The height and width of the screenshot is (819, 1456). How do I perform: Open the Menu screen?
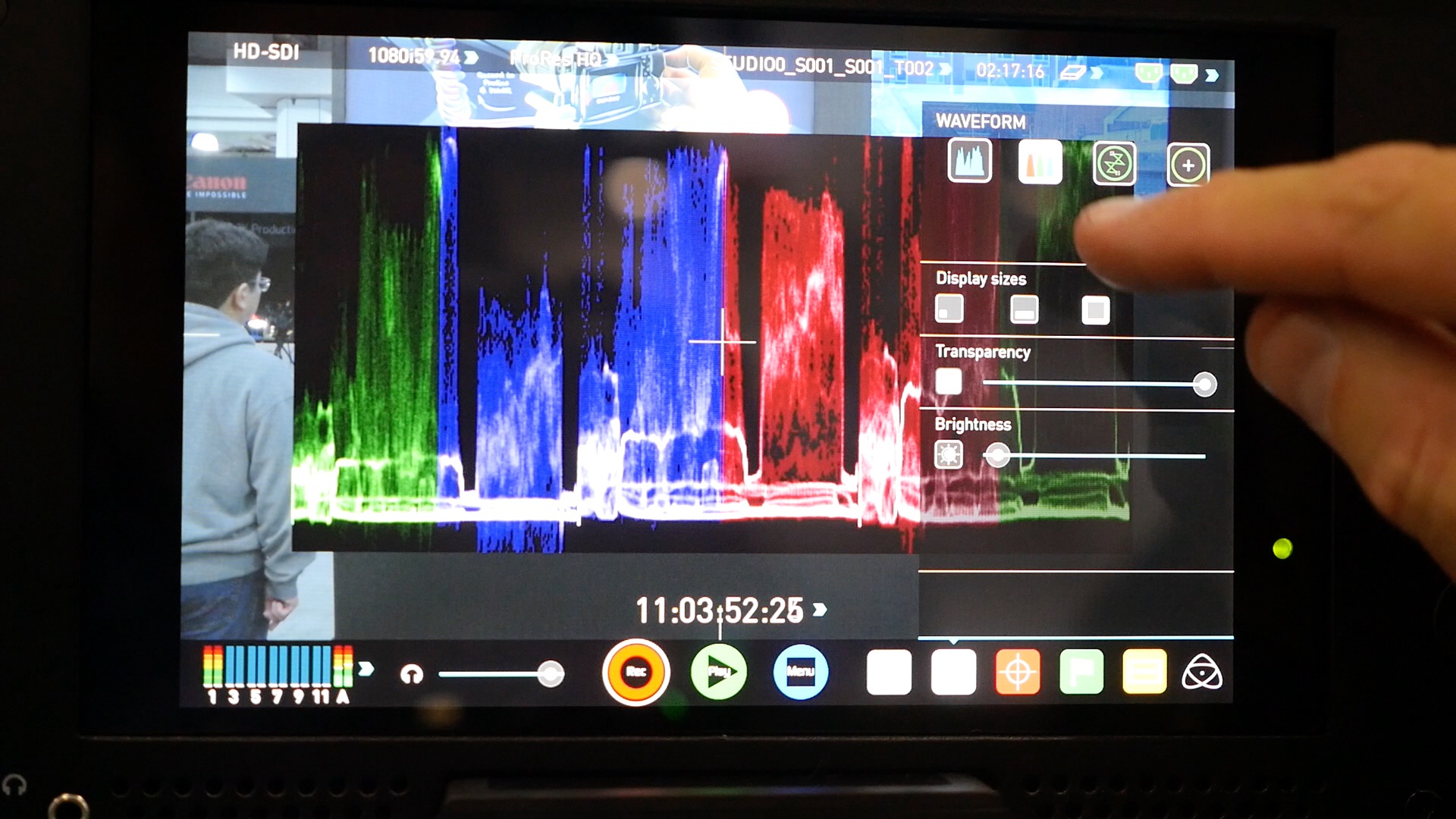pyautogui.click(x=800, y=670)
